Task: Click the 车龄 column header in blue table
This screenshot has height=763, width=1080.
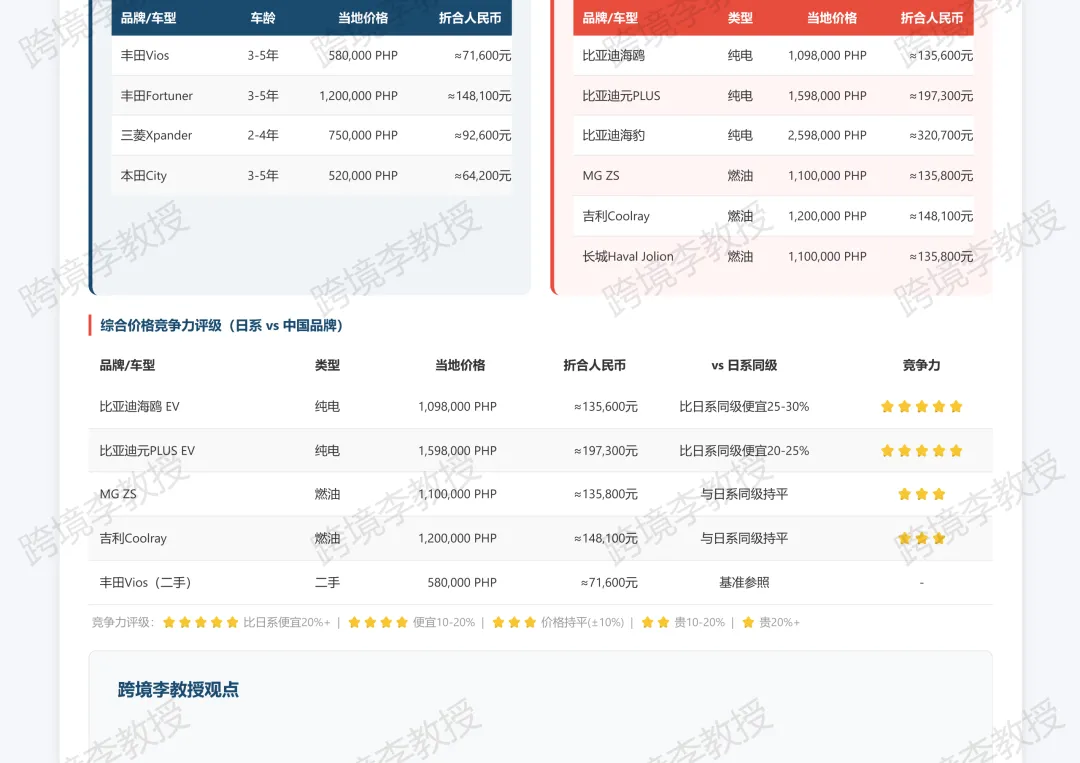Action: [x=263, y=18]
